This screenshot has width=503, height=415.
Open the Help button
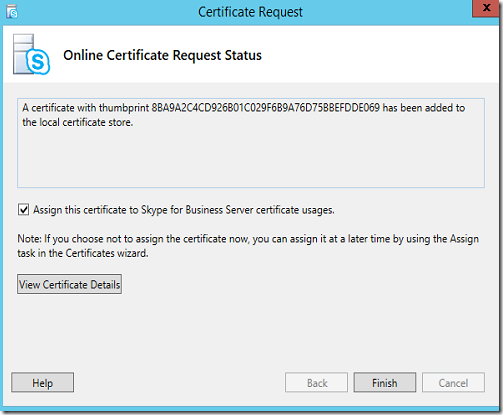click(43, 383)
